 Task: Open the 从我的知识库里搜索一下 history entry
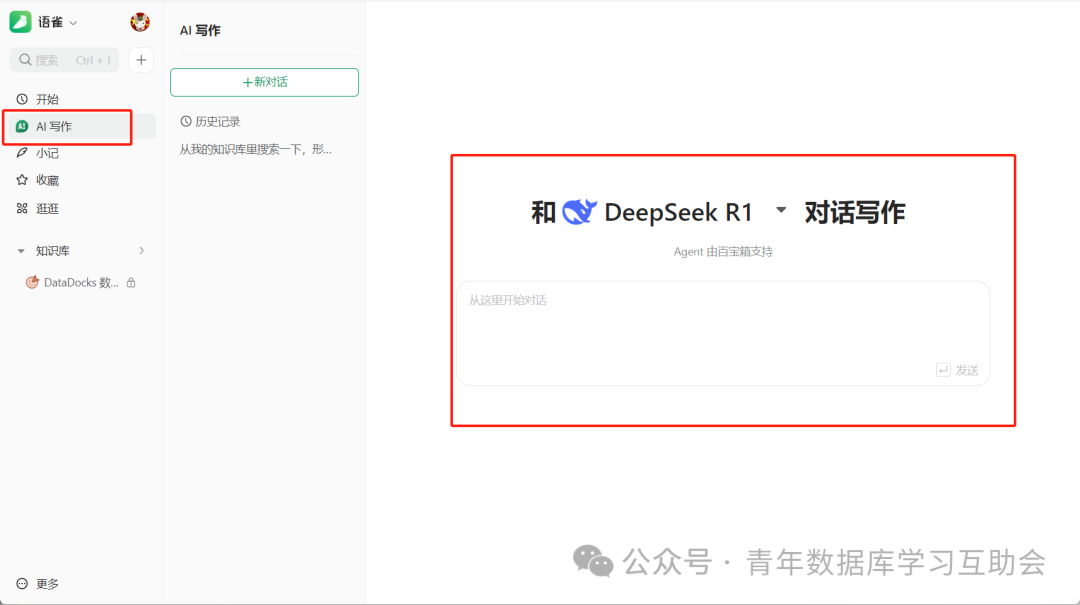[256, 149]
